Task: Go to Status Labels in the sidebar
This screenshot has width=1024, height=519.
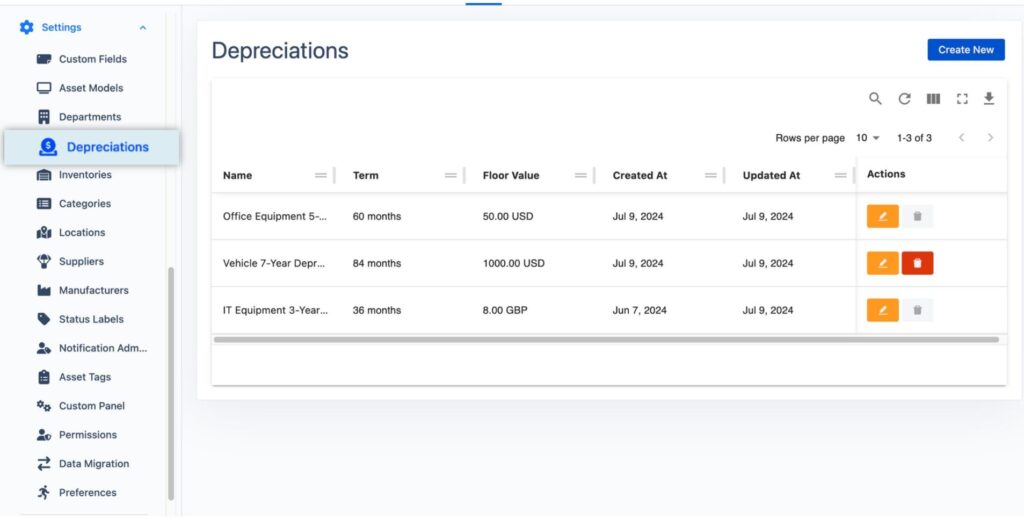Action: pos(91,319)
